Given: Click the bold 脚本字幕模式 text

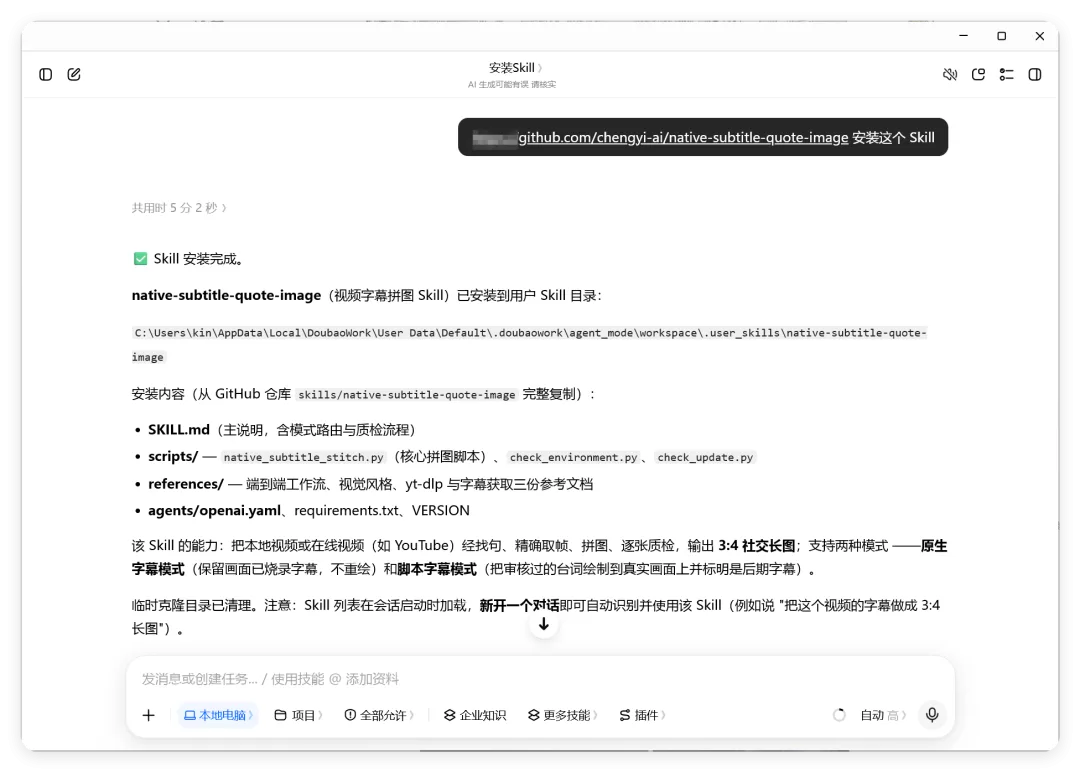Looking at the screenshot, I should click(437, 569).
